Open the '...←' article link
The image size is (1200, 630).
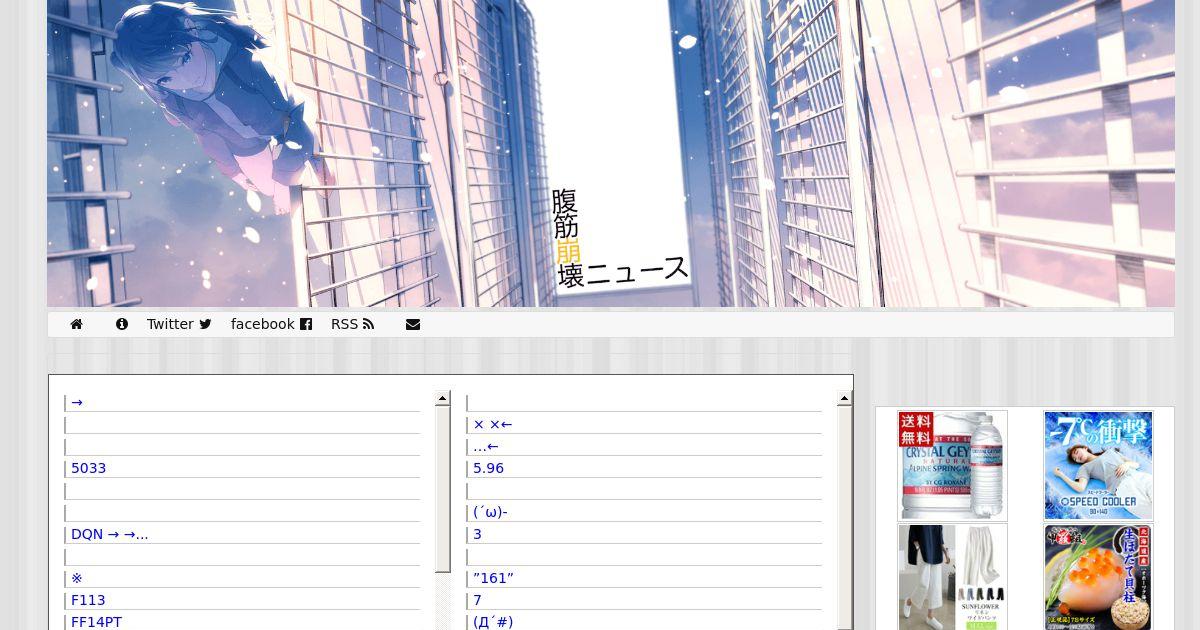pyautogui.click(x=486, y=446)
